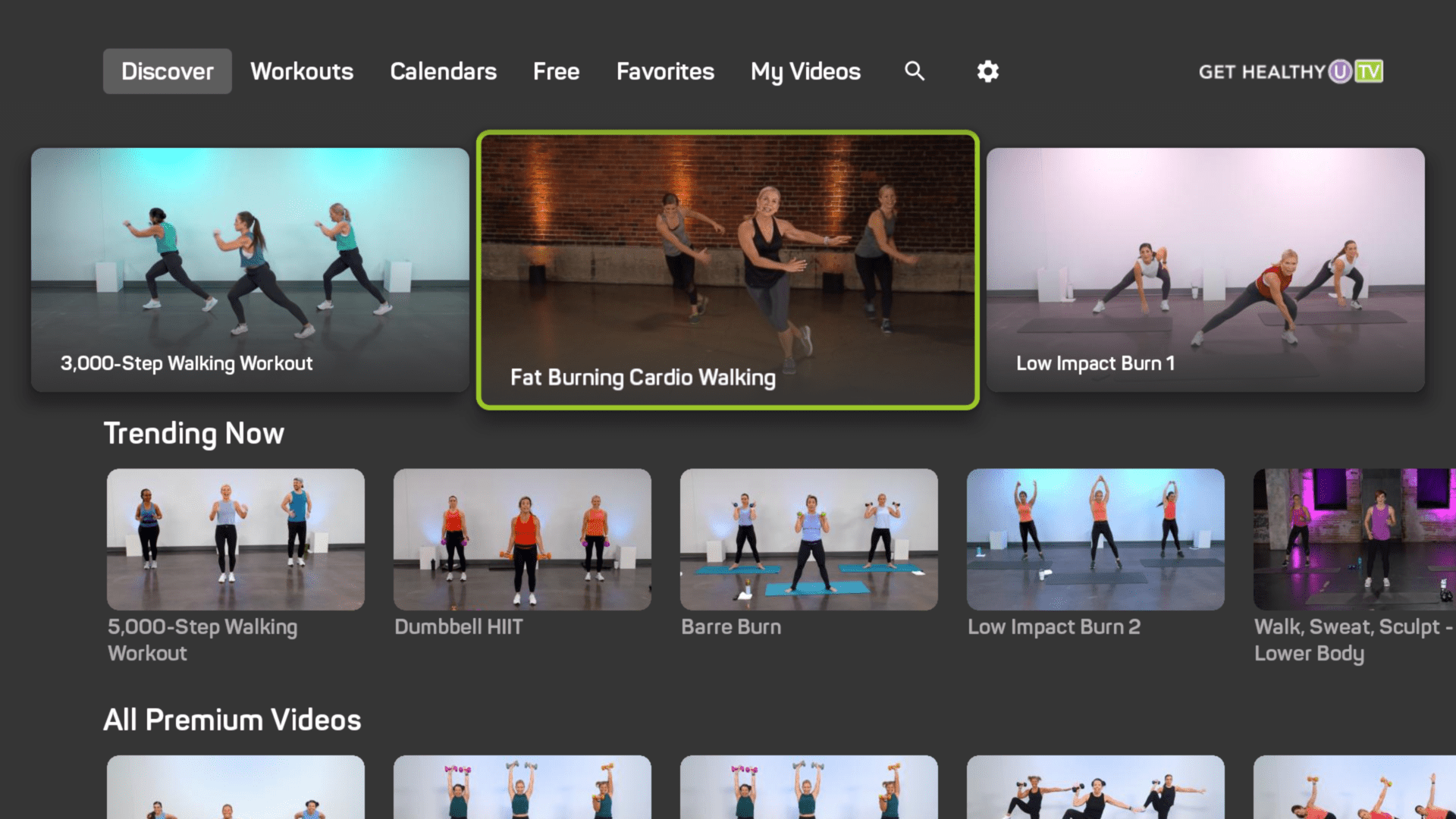Open the 5,000-Step Walking Workout

coord(235,539)
